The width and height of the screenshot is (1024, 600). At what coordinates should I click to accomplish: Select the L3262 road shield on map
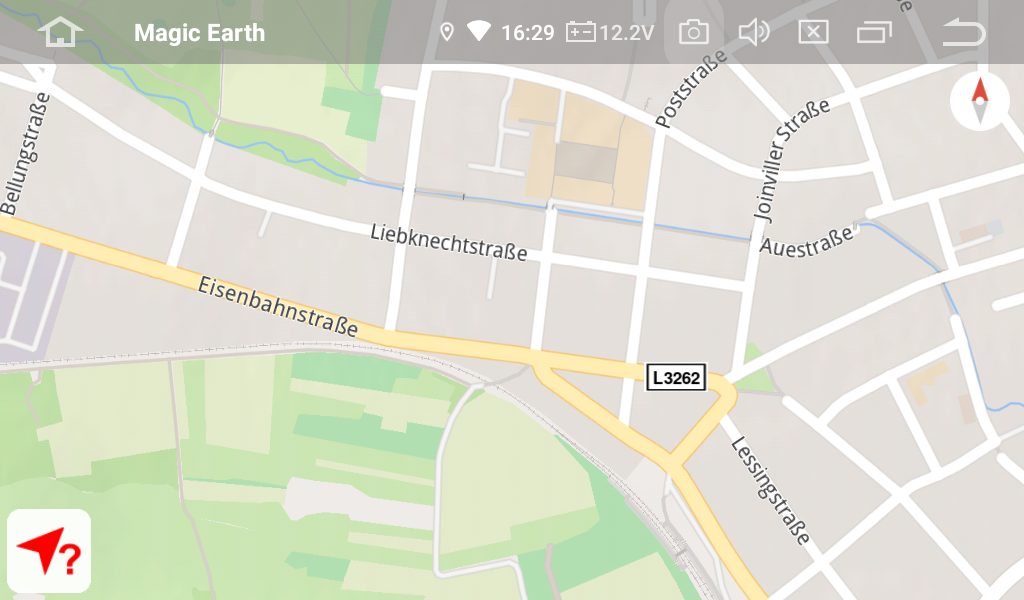pos(676,377)
